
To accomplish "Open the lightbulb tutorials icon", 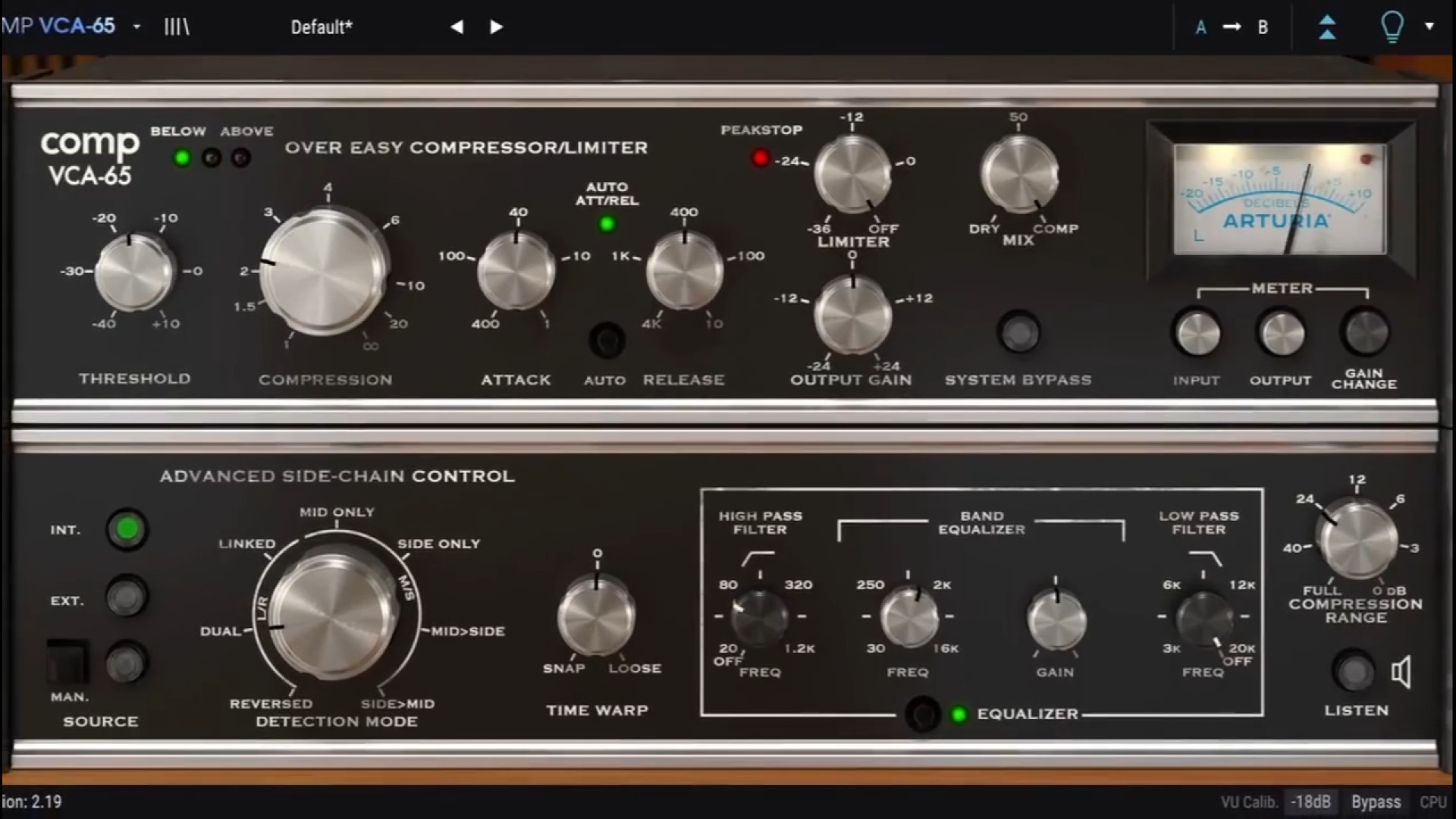I will 1392,27.
